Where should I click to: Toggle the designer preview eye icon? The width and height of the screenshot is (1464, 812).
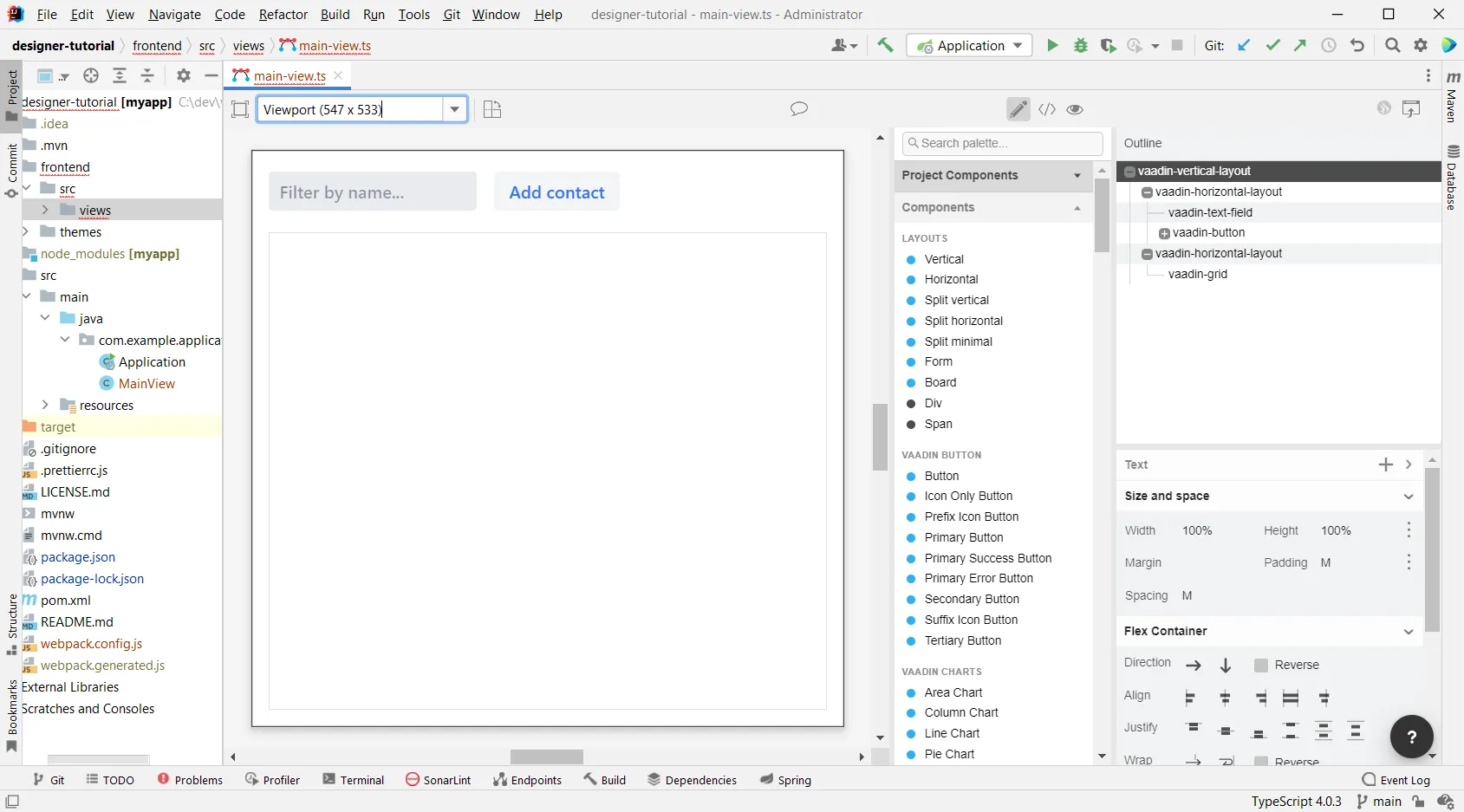click(1075, 109)
